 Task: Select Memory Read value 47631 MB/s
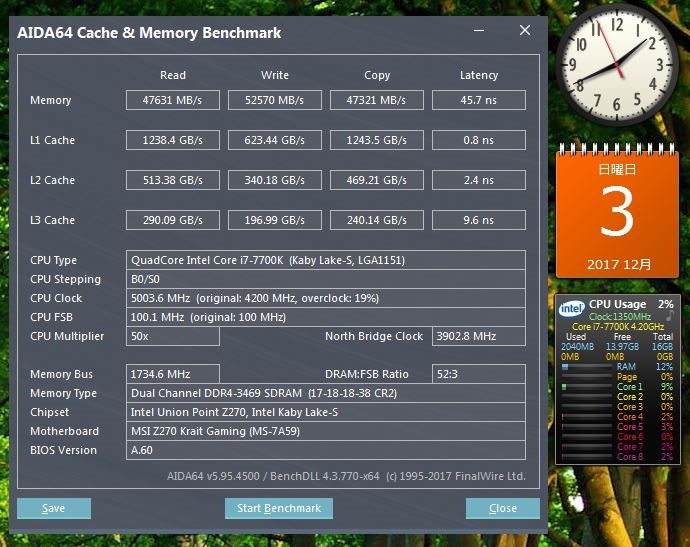pos(172,100)
